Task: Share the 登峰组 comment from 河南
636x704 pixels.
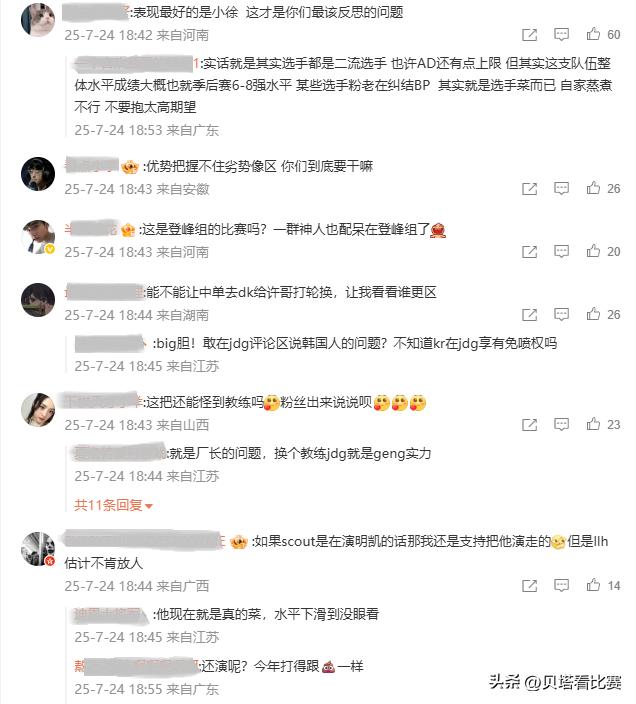Action: (530, 251)
